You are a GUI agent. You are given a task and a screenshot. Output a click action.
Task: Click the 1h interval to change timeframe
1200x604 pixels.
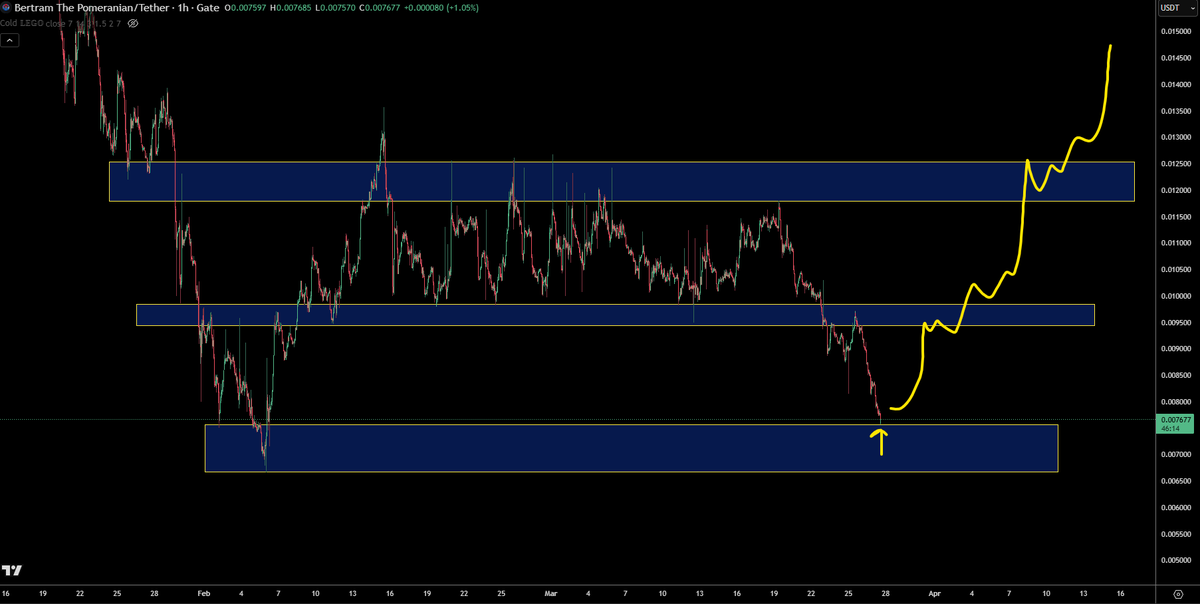click(x=182, y=8)
